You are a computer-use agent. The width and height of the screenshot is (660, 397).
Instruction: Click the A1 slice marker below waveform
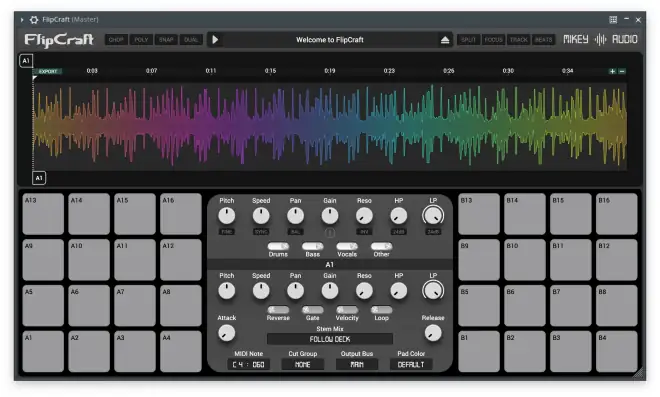39,178
